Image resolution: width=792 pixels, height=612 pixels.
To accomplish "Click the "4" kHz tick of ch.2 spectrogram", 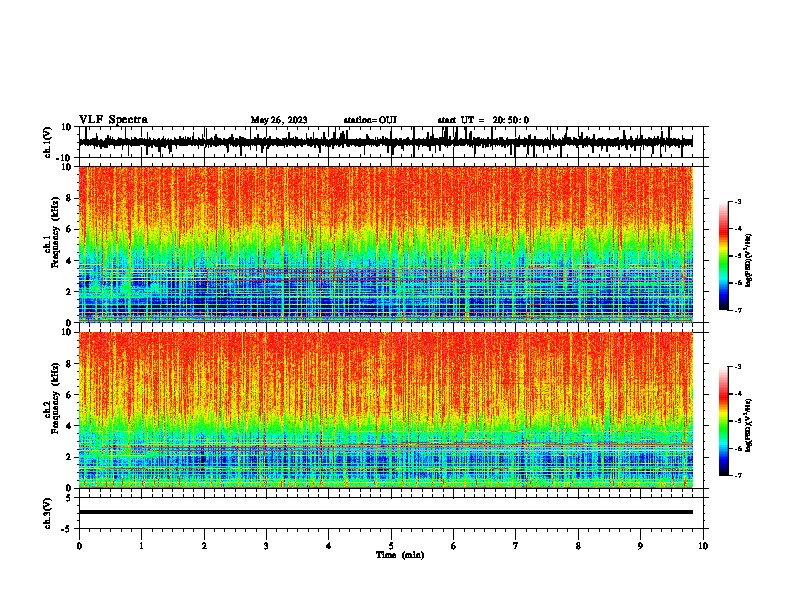I will click(x=70, y=426).
